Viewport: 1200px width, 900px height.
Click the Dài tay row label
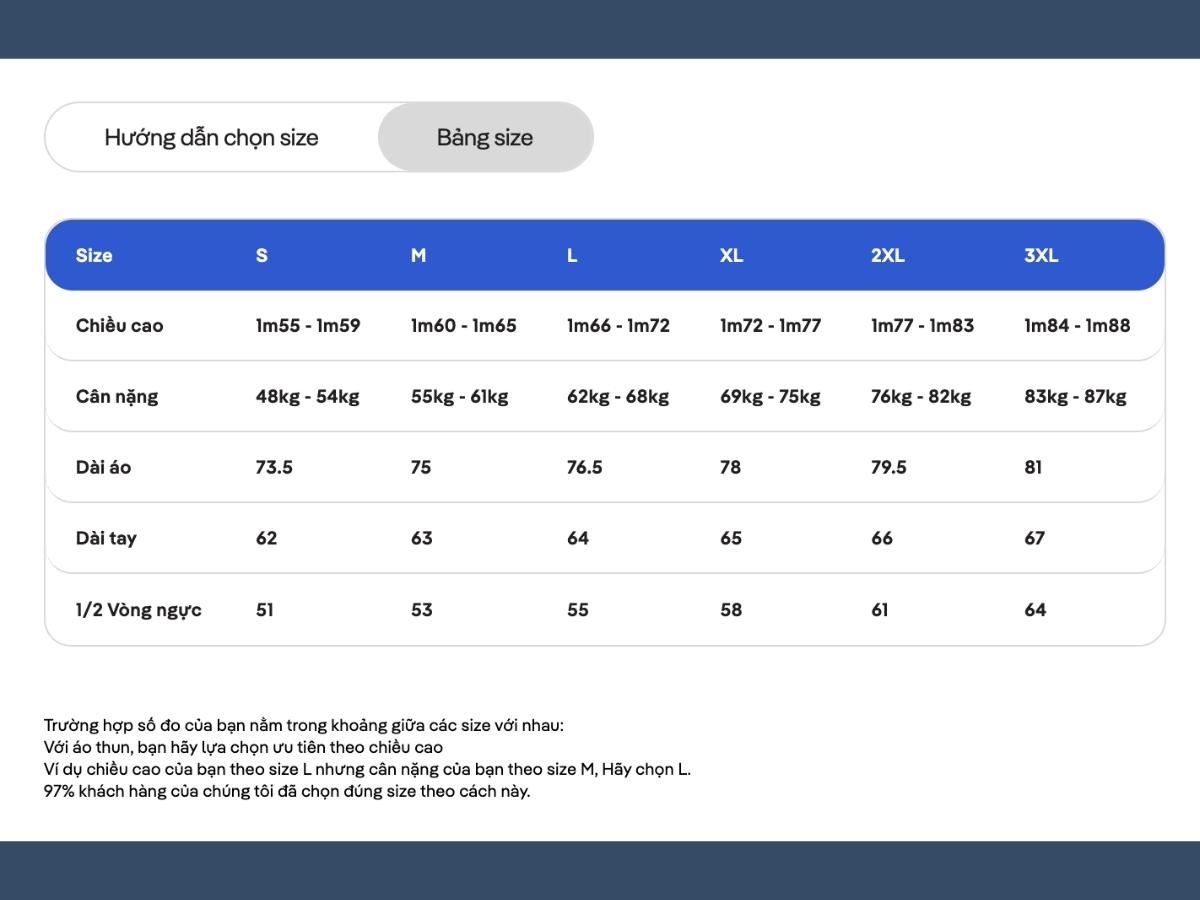coord(106,538)
